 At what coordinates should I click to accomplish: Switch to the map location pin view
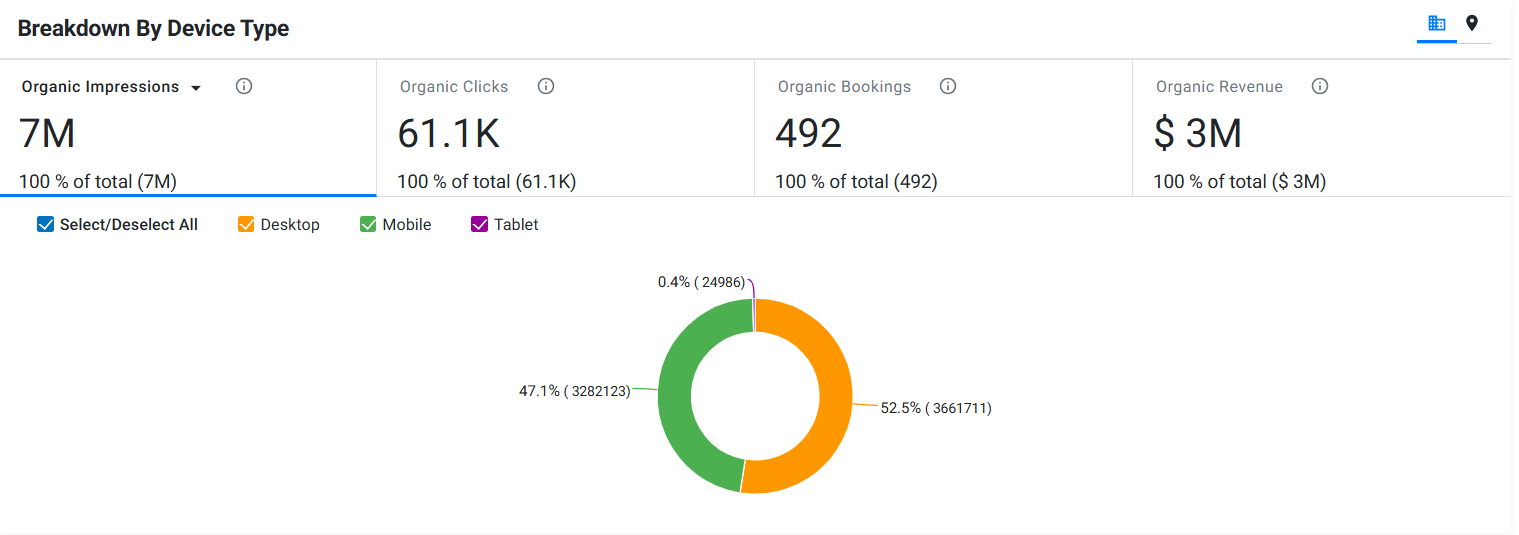[1472, 23]
